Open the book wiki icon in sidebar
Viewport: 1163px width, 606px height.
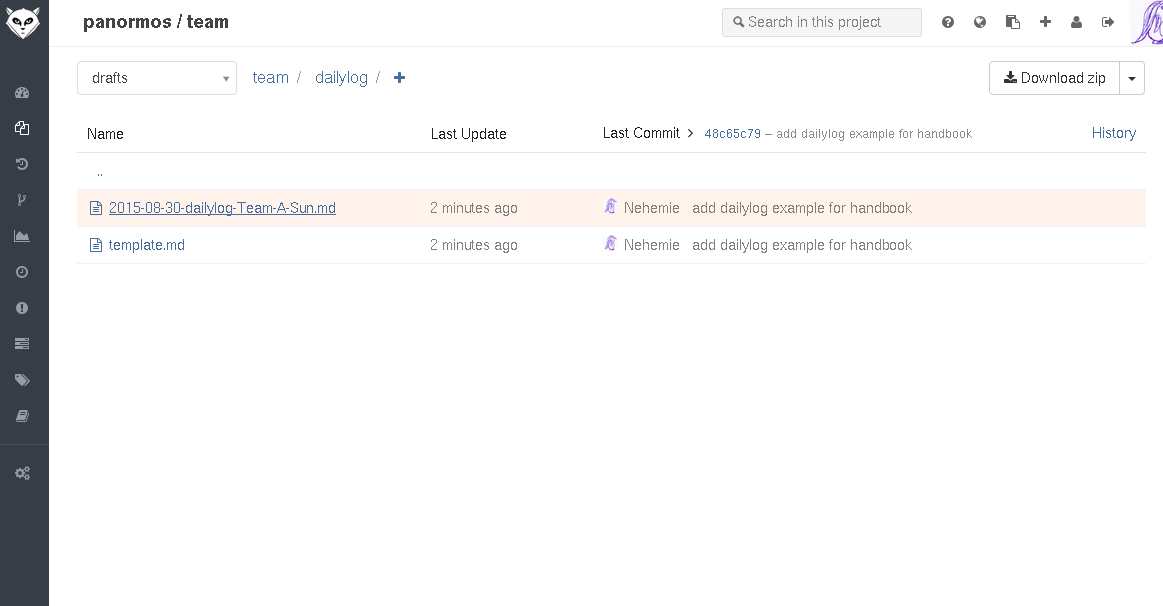coord(22,416)
